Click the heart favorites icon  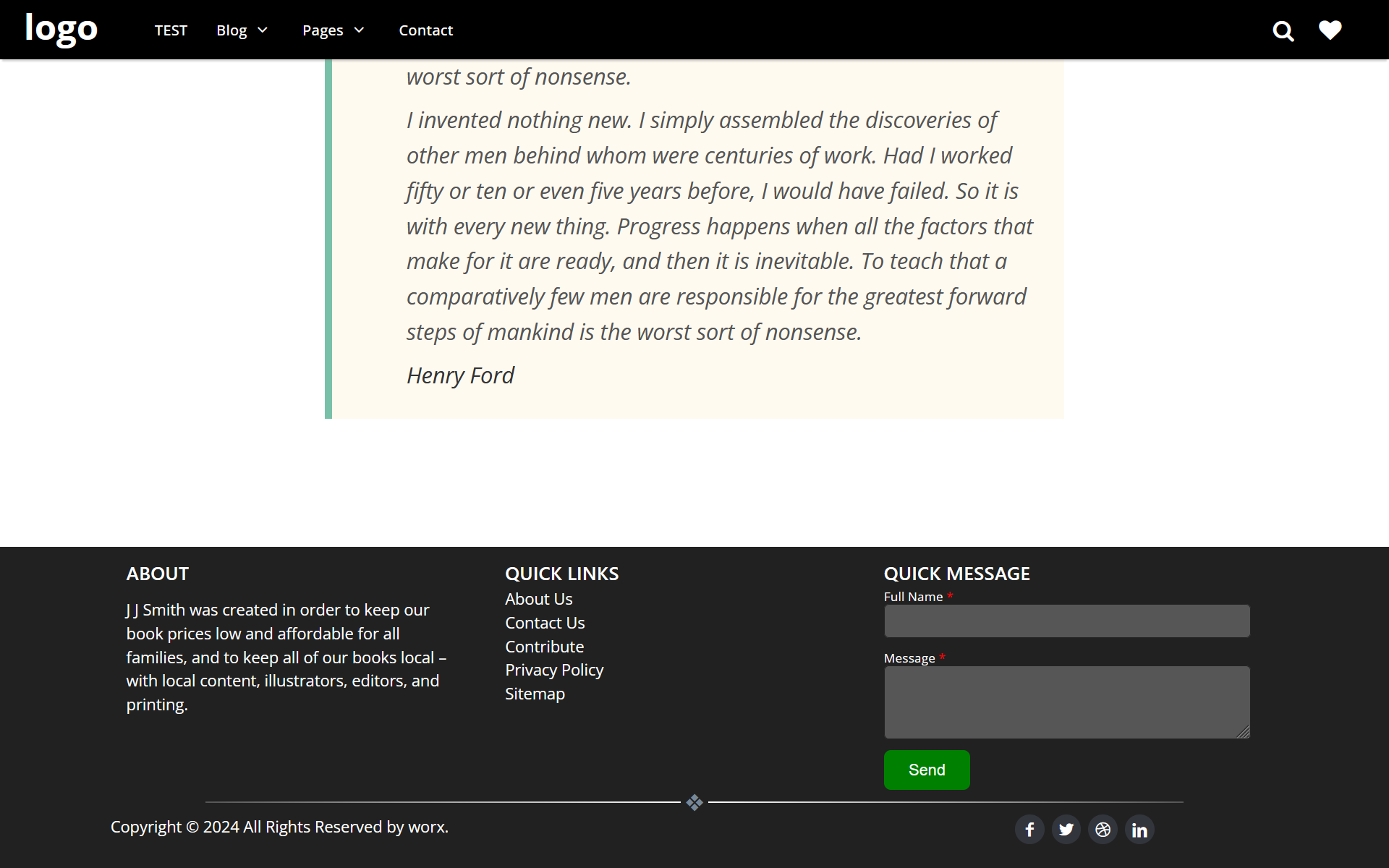click(x=1330, y=30)
